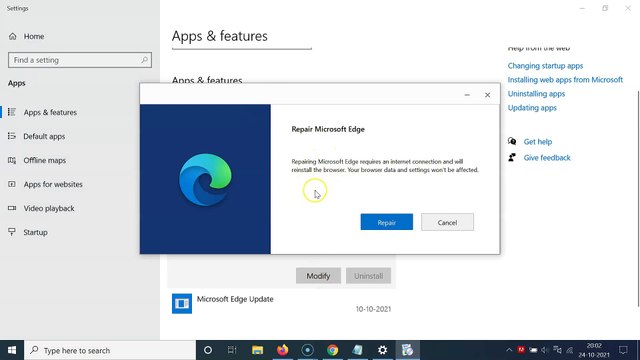Click the Apps & features list icon
640x360 pixels.
coord(12,112)
